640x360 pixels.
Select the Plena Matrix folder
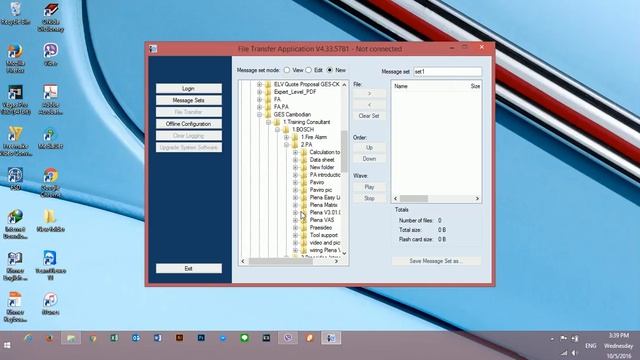[x=323, y=205]
